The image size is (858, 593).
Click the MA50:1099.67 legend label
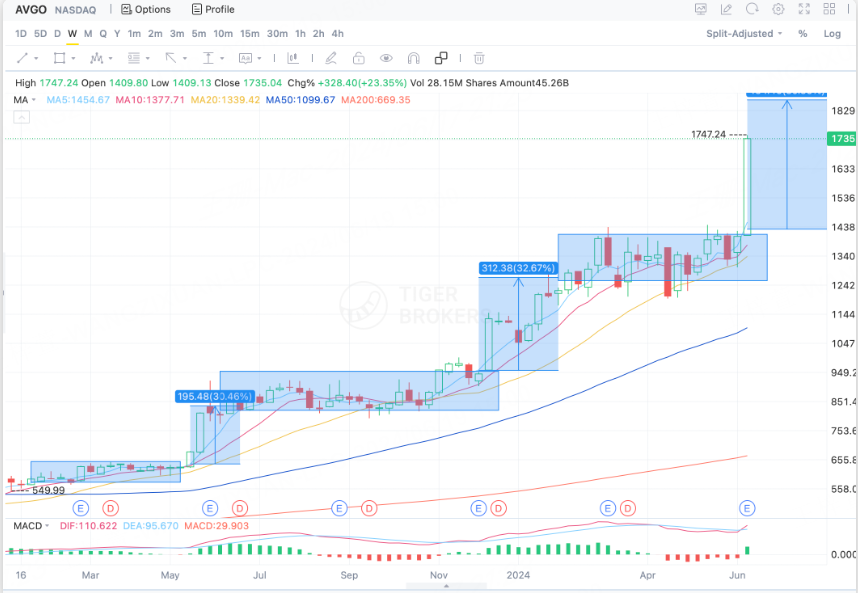(x=300, y=100)
